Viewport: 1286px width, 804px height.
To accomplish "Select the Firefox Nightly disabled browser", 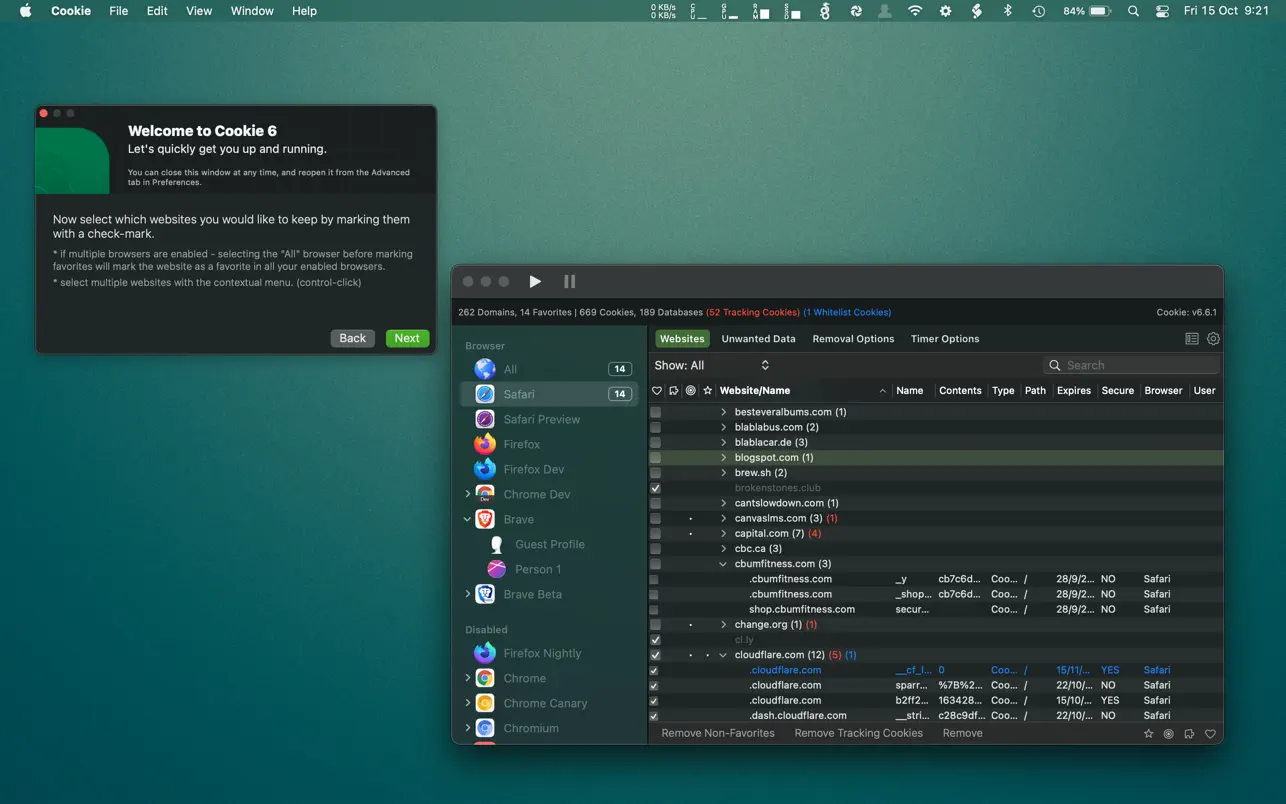I will [541, 653].
